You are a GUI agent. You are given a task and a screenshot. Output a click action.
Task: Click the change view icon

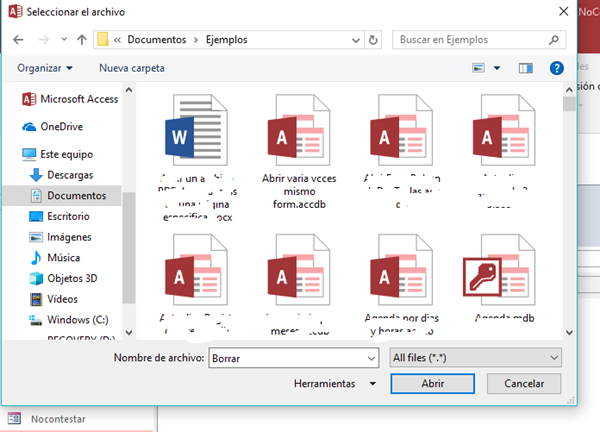[479, 68]
